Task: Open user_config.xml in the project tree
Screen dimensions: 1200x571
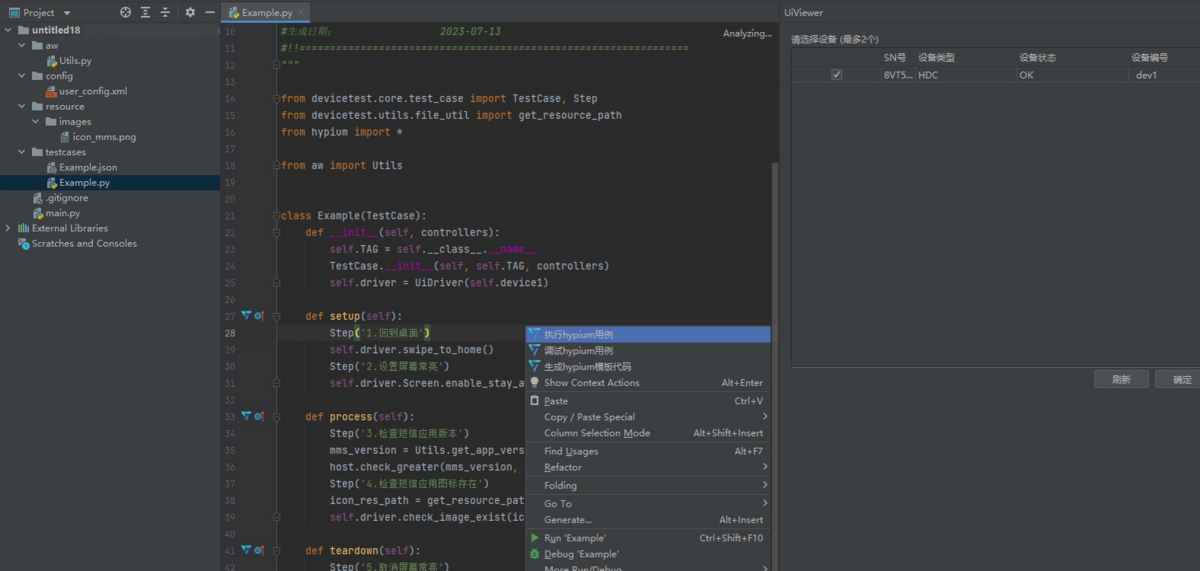Action: click(92, 91)
